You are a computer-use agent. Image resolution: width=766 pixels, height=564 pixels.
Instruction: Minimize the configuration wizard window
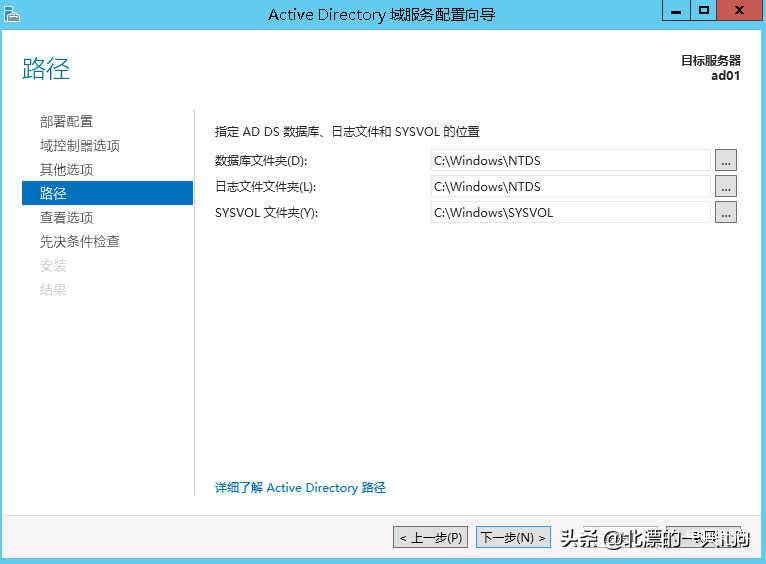click(676, 10)
